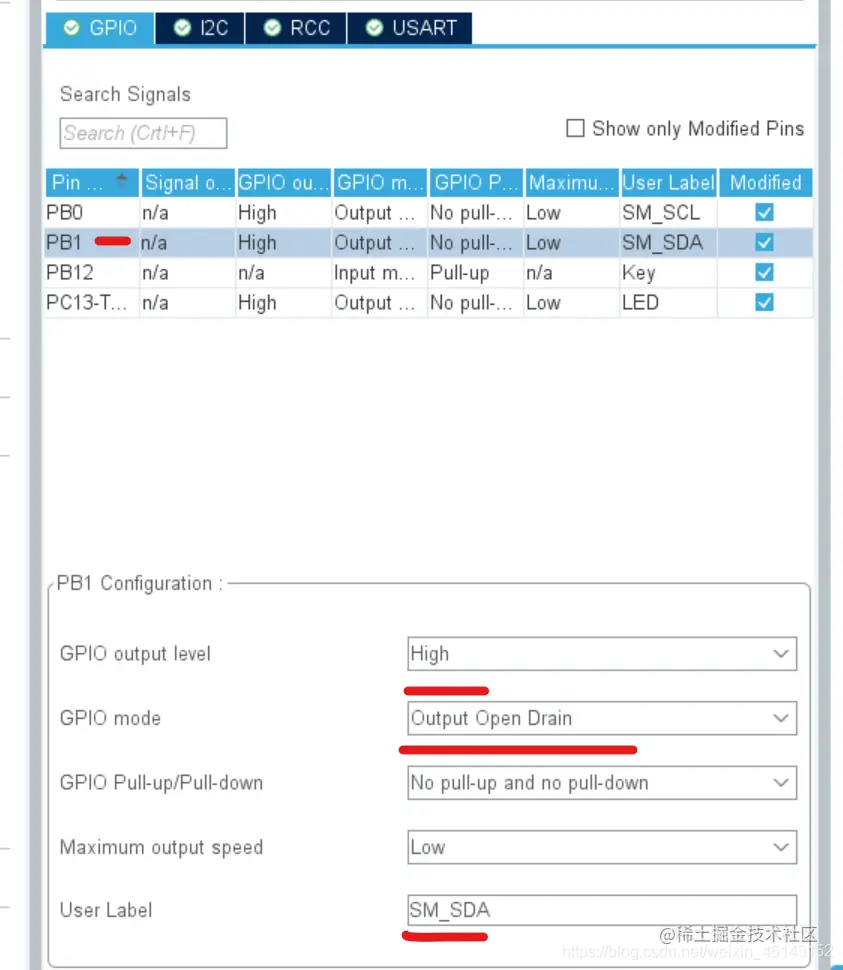The width and height of the screenshot is (843, 970).
Task: Sort by GPIO mode column header
Action: tap(380, 182)
